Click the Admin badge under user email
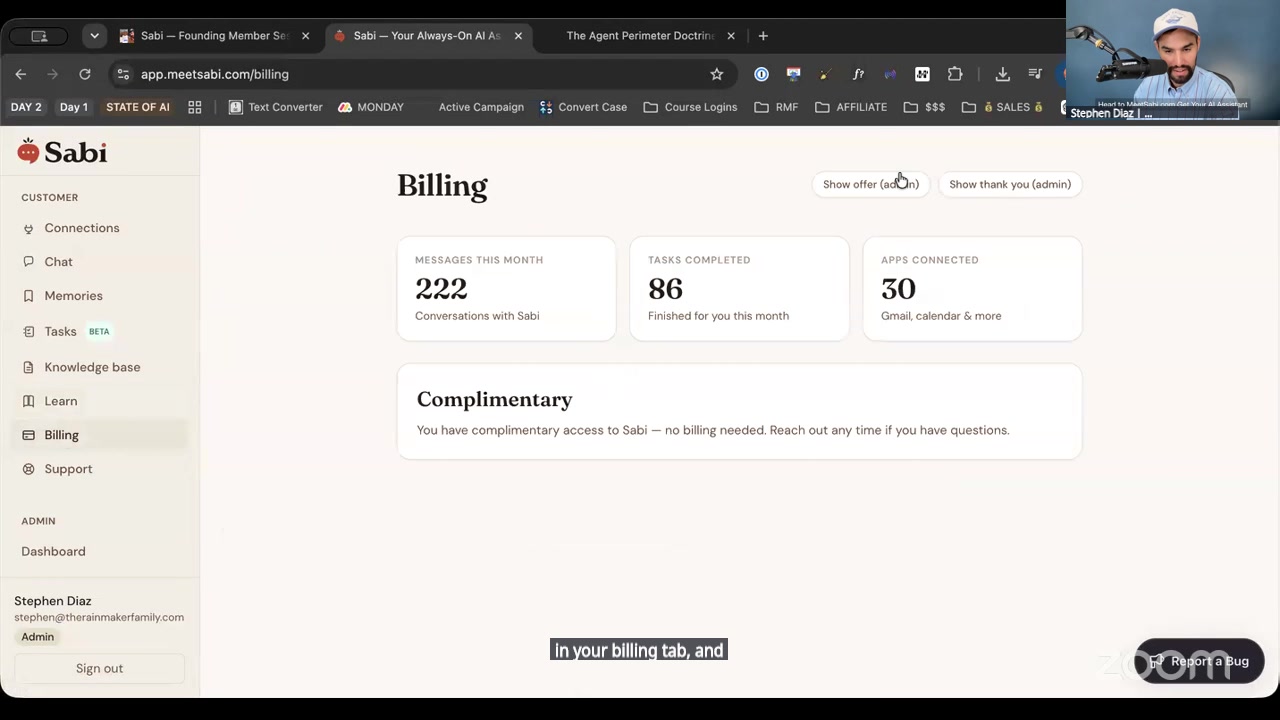 pos(38,637)
